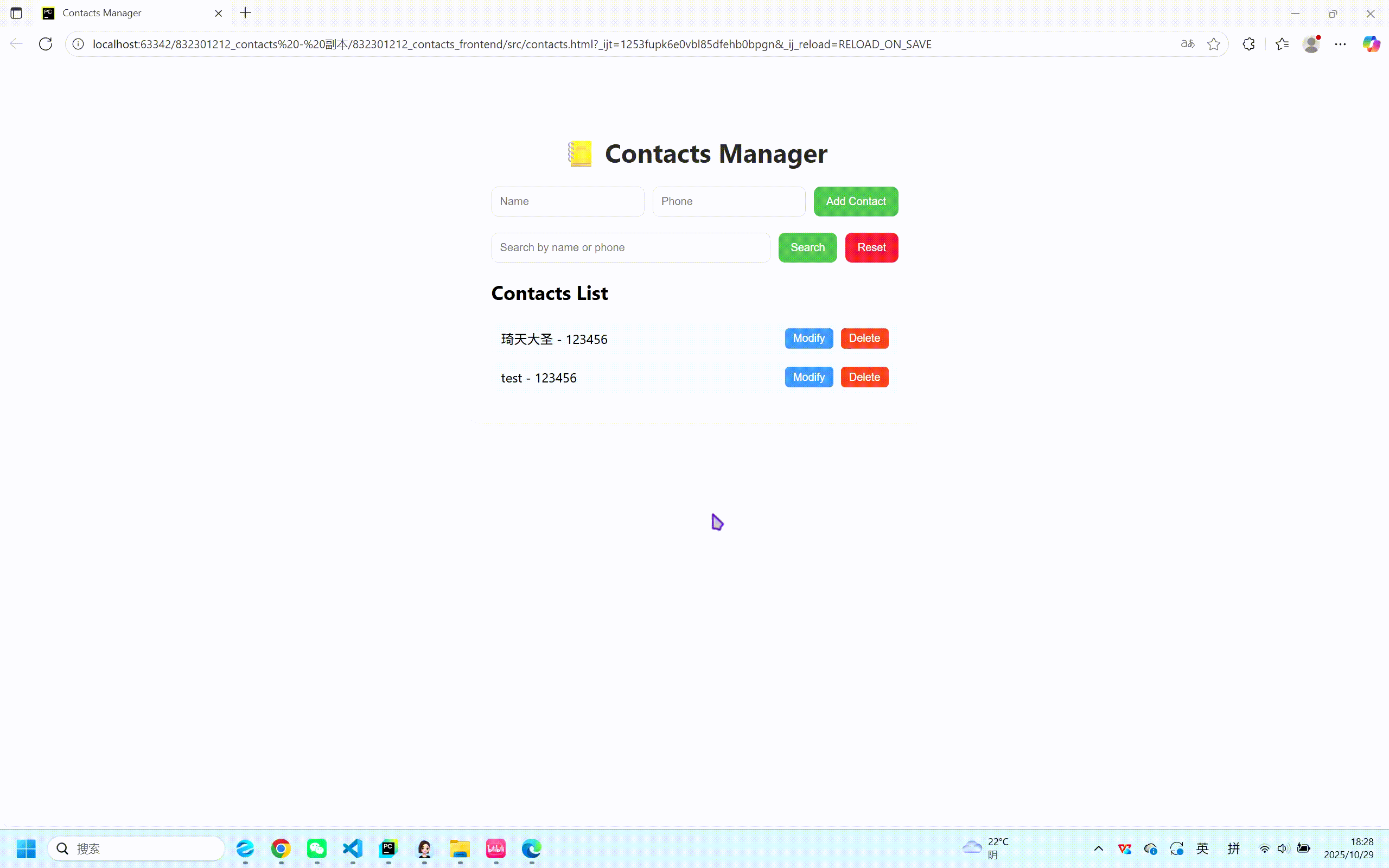This screenshot has height=868, width=1389.
Task: Open the browser Extensions puzzle icon
Action: tap(1248, 44)
